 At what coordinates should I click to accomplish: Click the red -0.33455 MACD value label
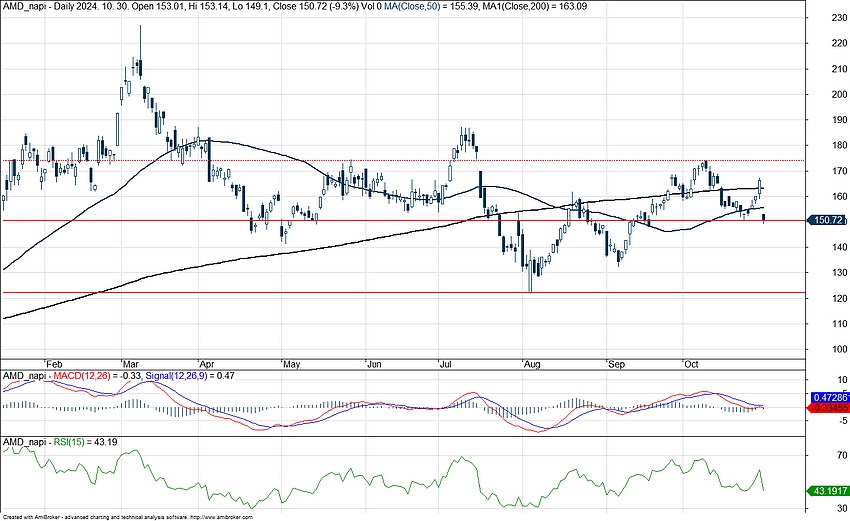[x=829, y=407]
